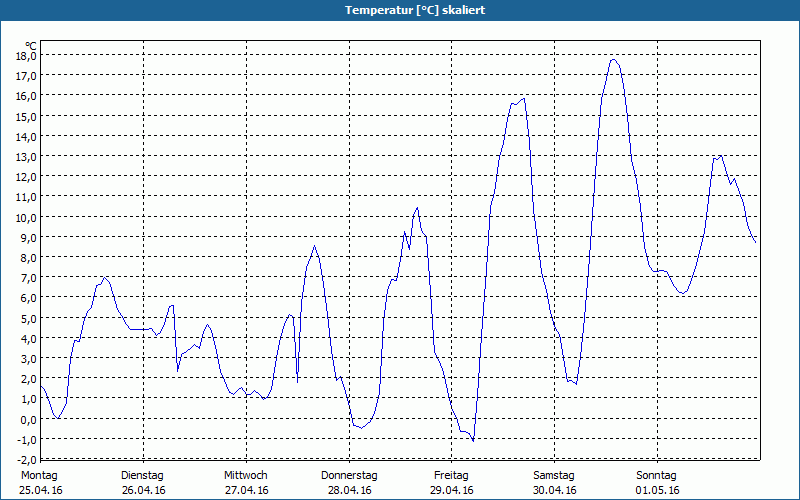Click the '-2,0' y-axis label
The width and height of the screenshot is (800, 500).
click(x=27, y=460)
